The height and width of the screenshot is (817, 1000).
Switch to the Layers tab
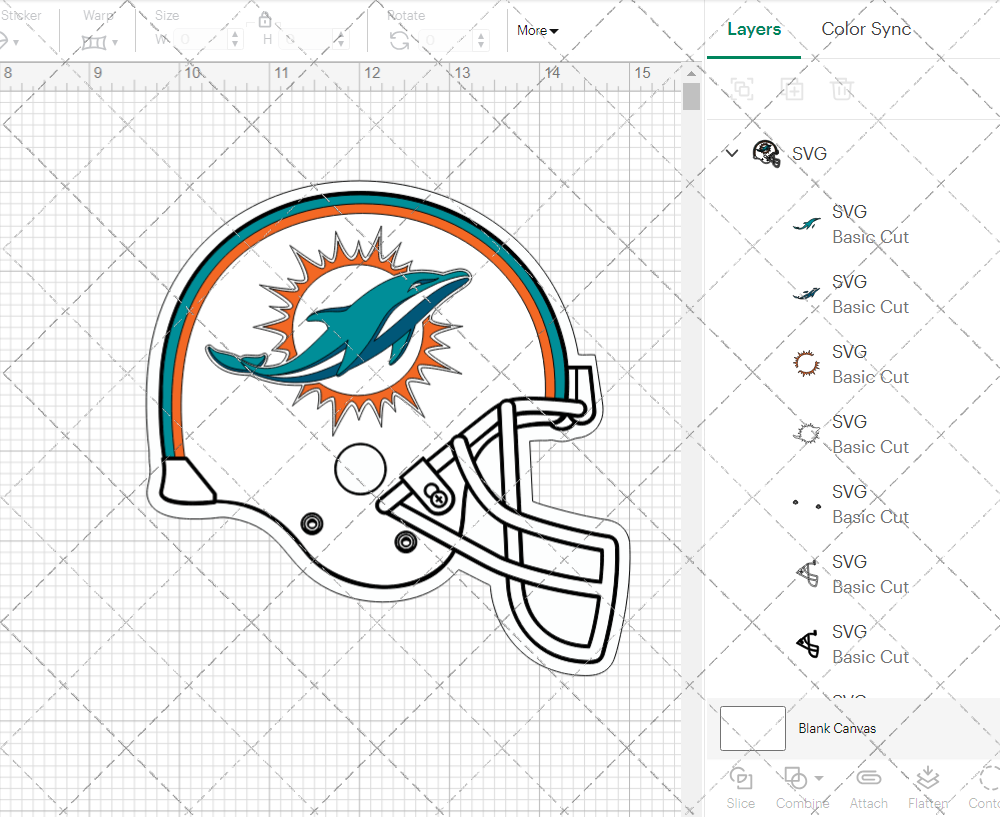click(754, 29)
